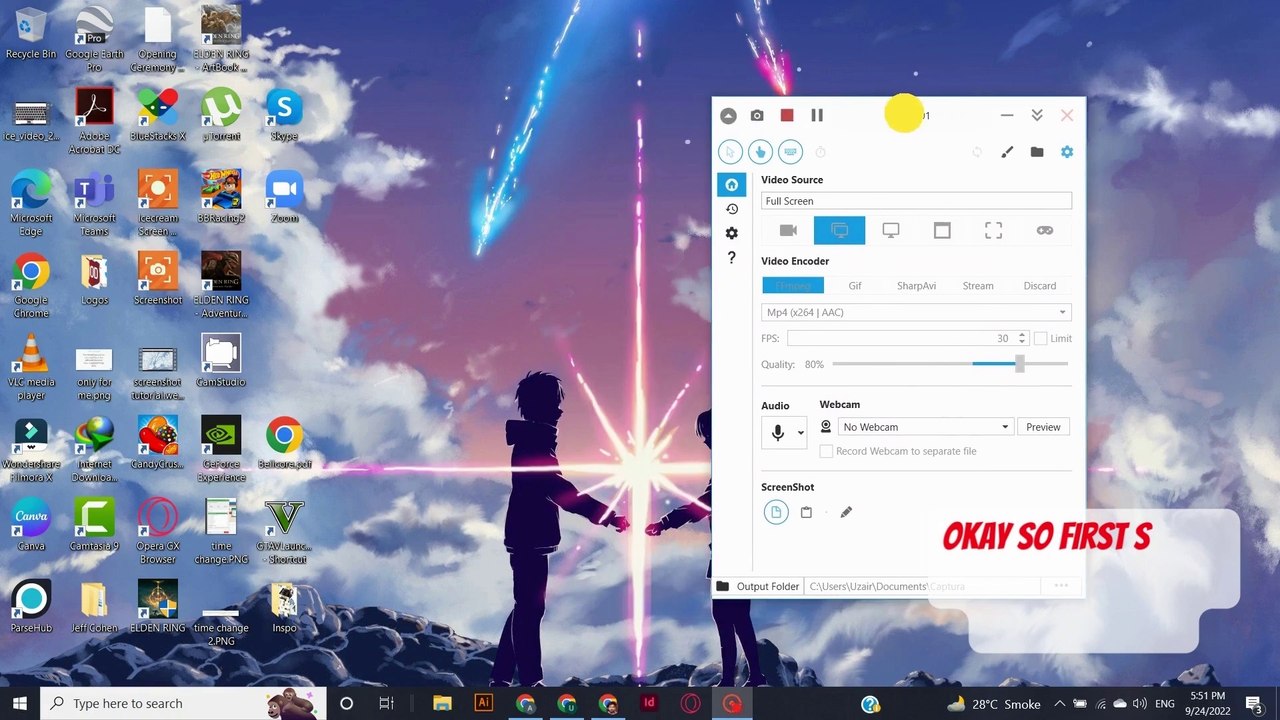The width and height of the screenshot is (1280, 720).
Task: Select the Stream encoder tab
Action: (978, 286)
